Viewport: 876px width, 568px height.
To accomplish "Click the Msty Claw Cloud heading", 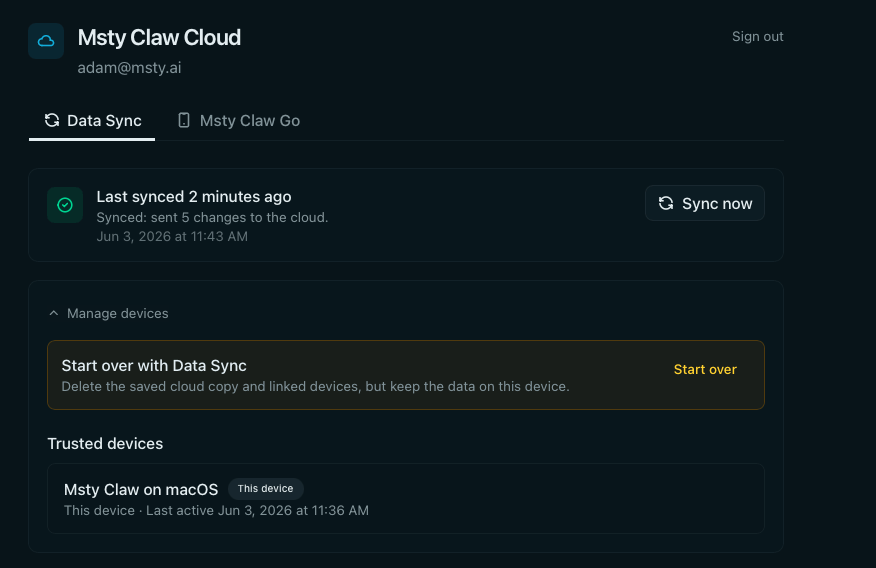I will click(159, 37).
